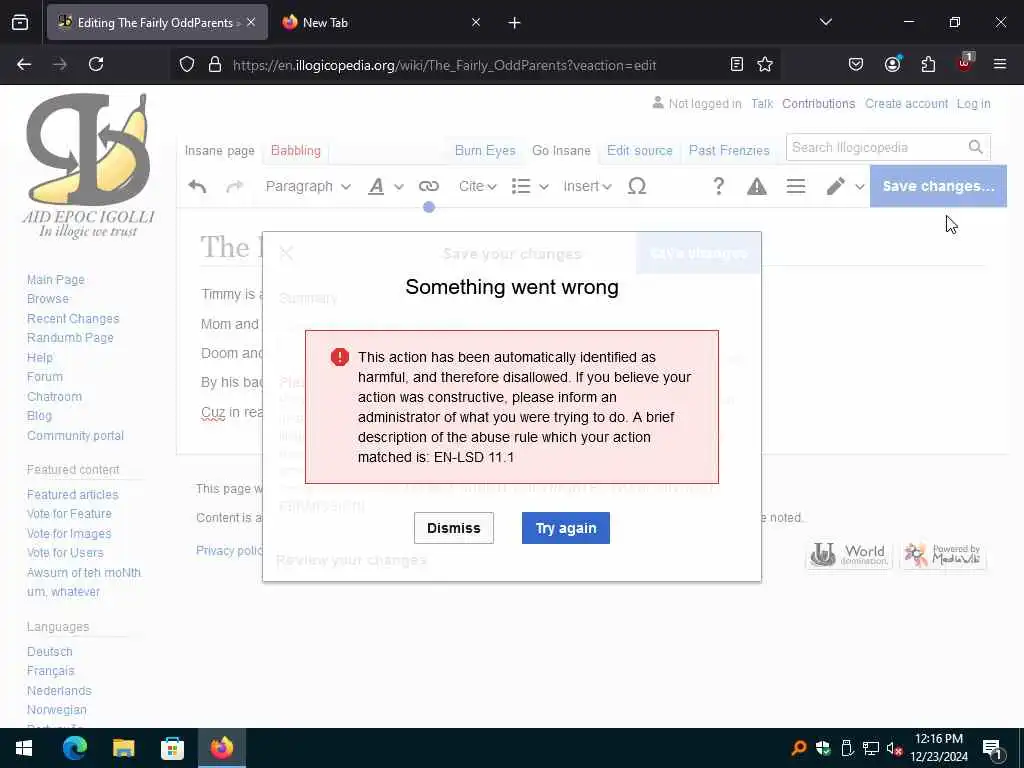Click the Firefox View icon
Viewport: 1024px width, 768px height.
pyautogui.click(x=20, y=22)
